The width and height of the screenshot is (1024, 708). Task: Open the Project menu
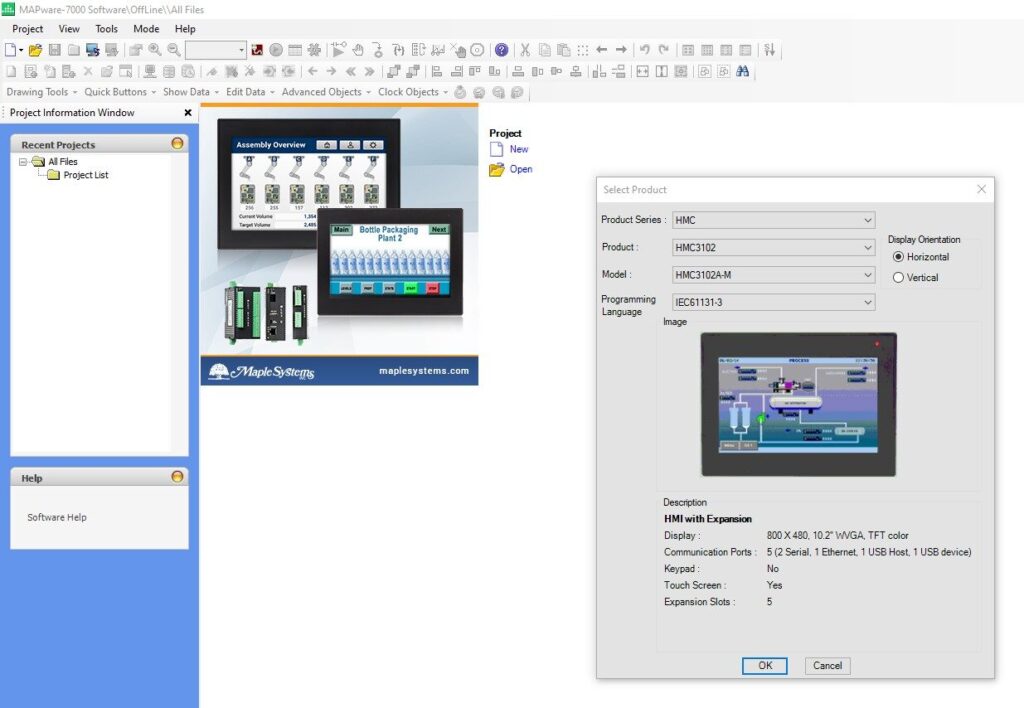[27, 29]
